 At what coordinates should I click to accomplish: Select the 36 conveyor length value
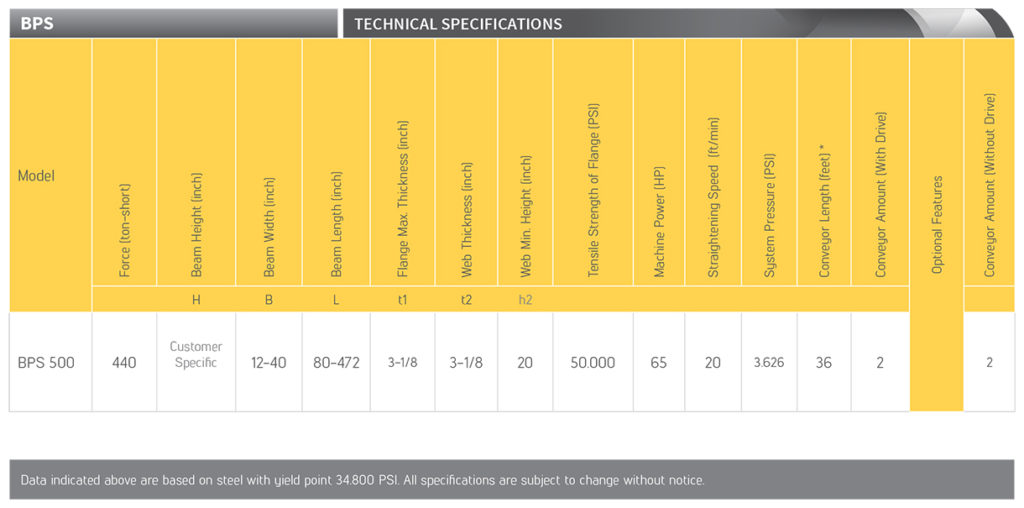(823, 362)
